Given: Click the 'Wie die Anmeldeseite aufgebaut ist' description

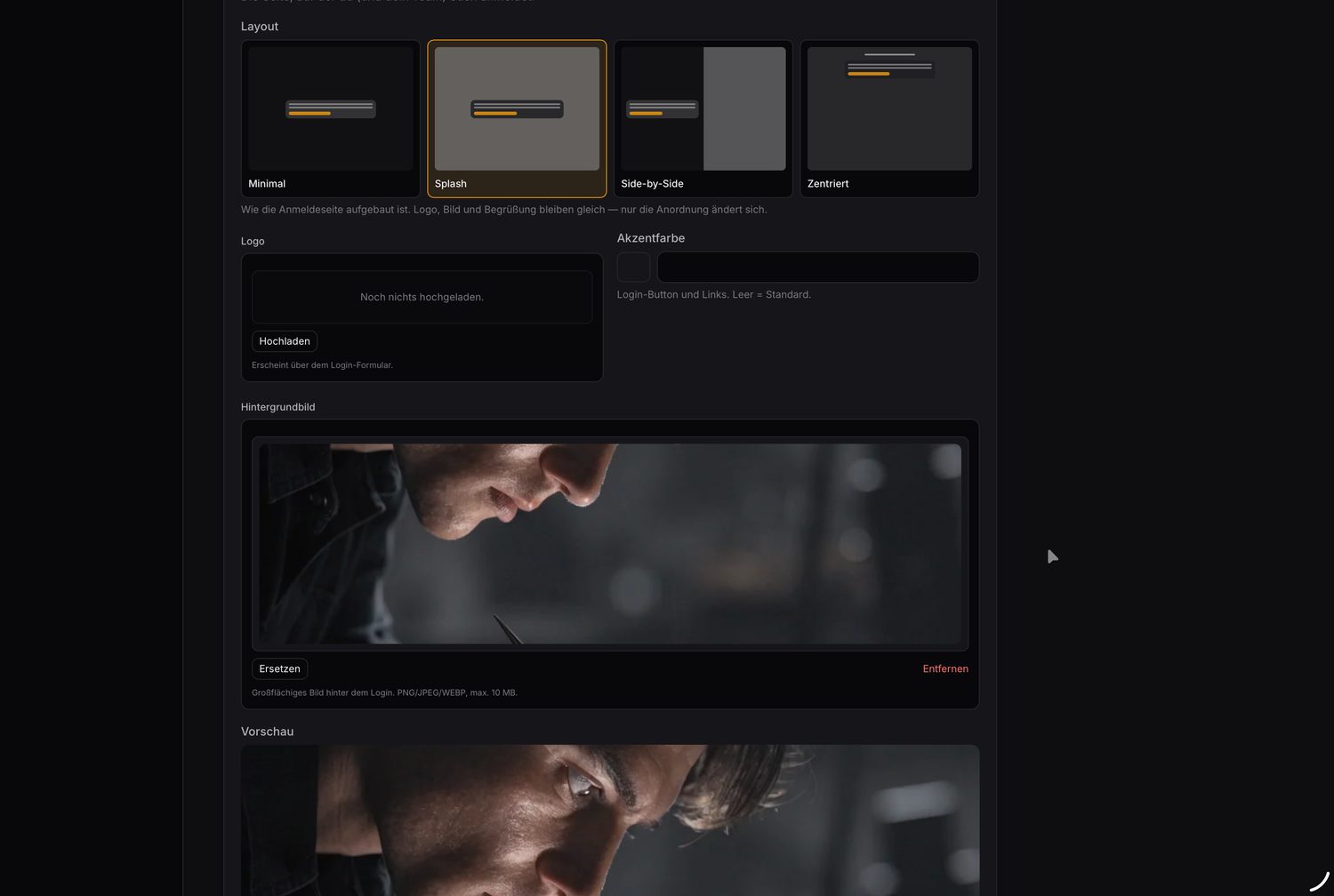Looking at the screenshot, I should (503, 210).
